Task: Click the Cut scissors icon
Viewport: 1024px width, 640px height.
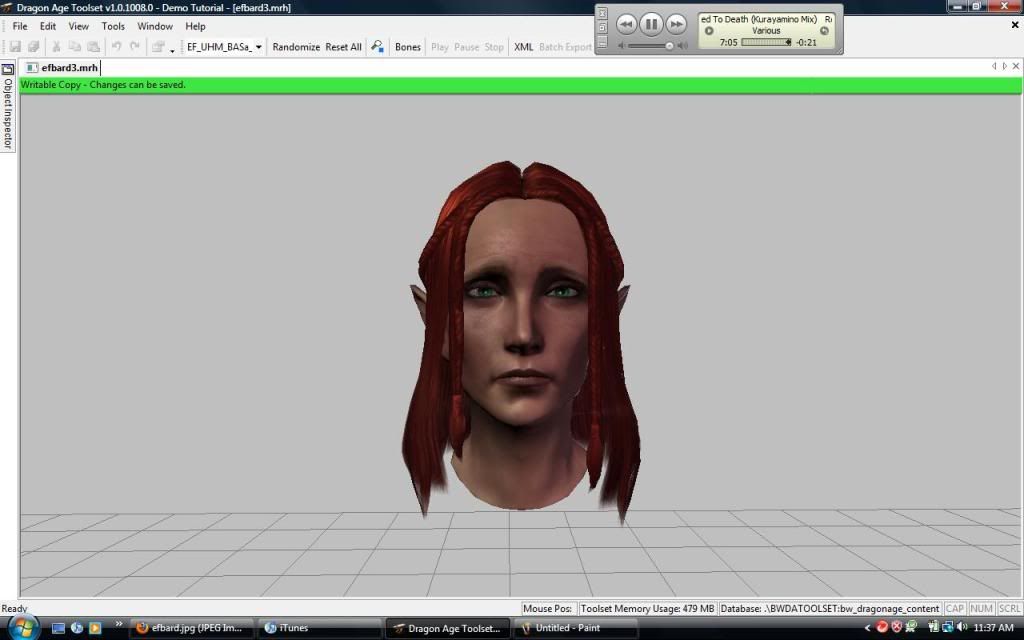Action: point(57,47)
